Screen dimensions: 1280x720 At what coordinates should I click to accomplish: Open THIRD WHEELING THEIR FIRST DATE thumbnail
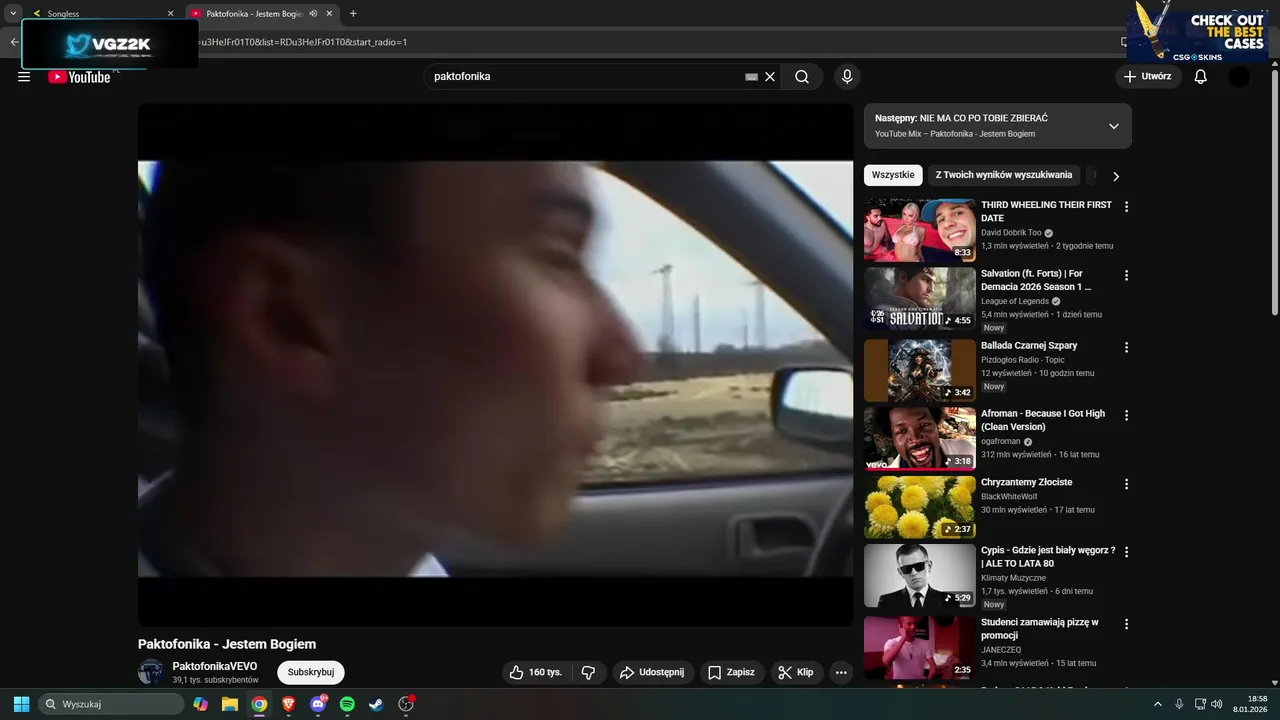pyautogui.click(x=919, y=230)
